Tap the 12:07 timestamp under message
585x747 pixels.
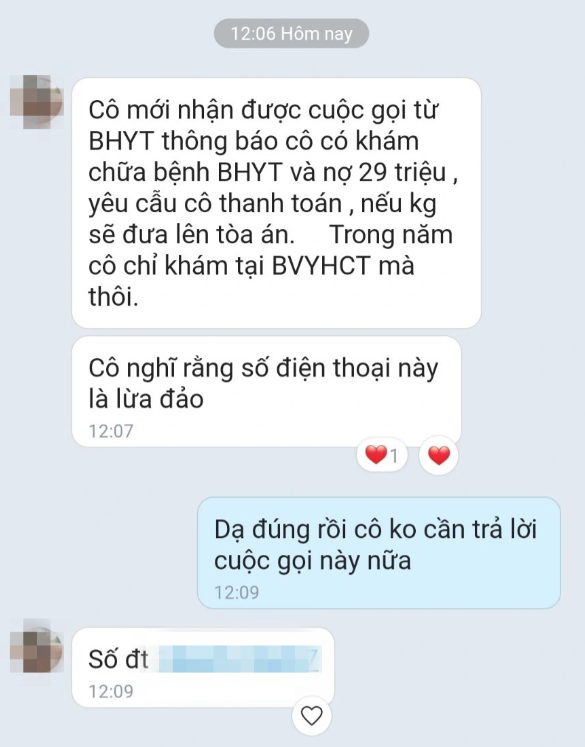click(111, 431)
